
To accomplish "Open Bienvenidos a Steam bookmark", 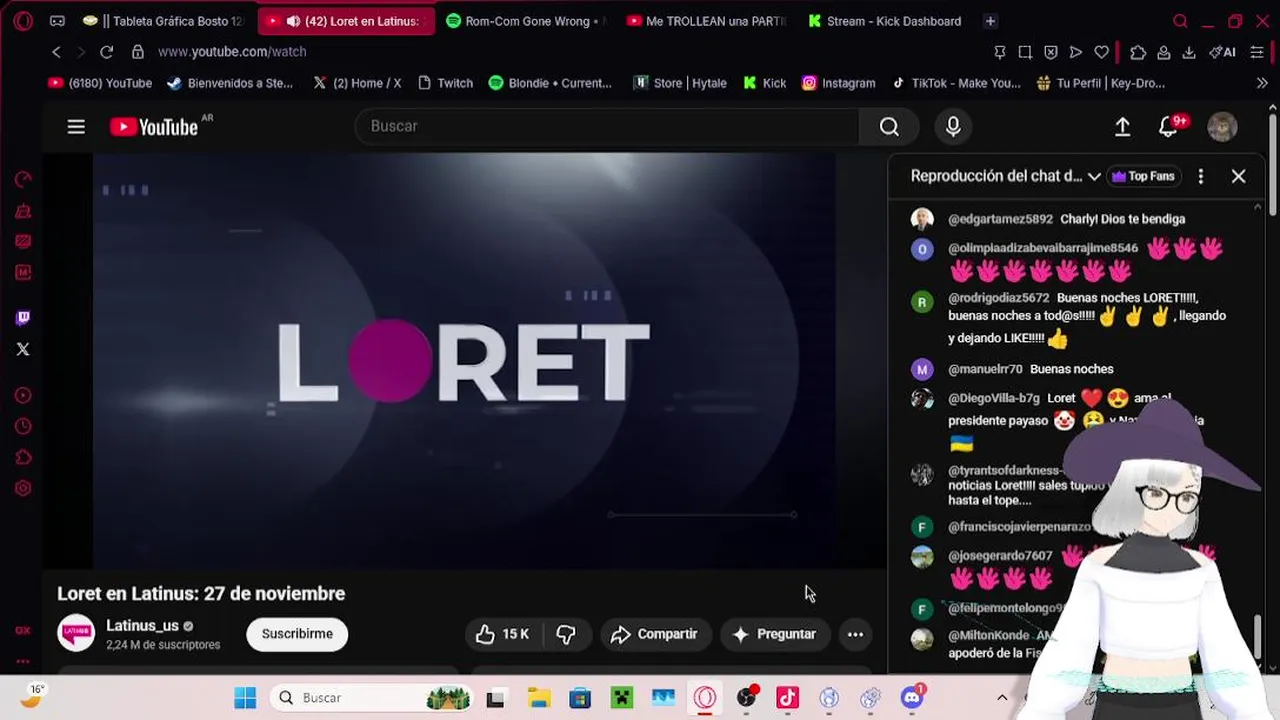I will click(230, 83).
